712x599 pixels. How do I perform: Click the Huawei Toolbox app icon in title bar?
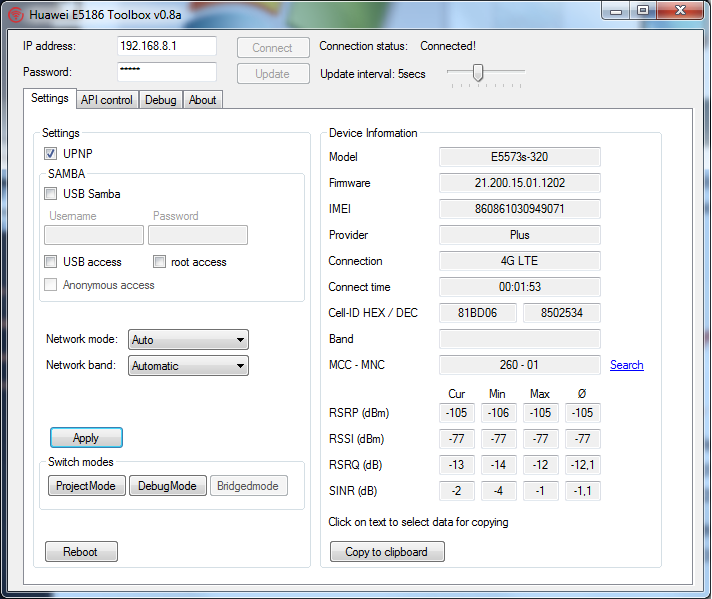(x=16, y=15)
